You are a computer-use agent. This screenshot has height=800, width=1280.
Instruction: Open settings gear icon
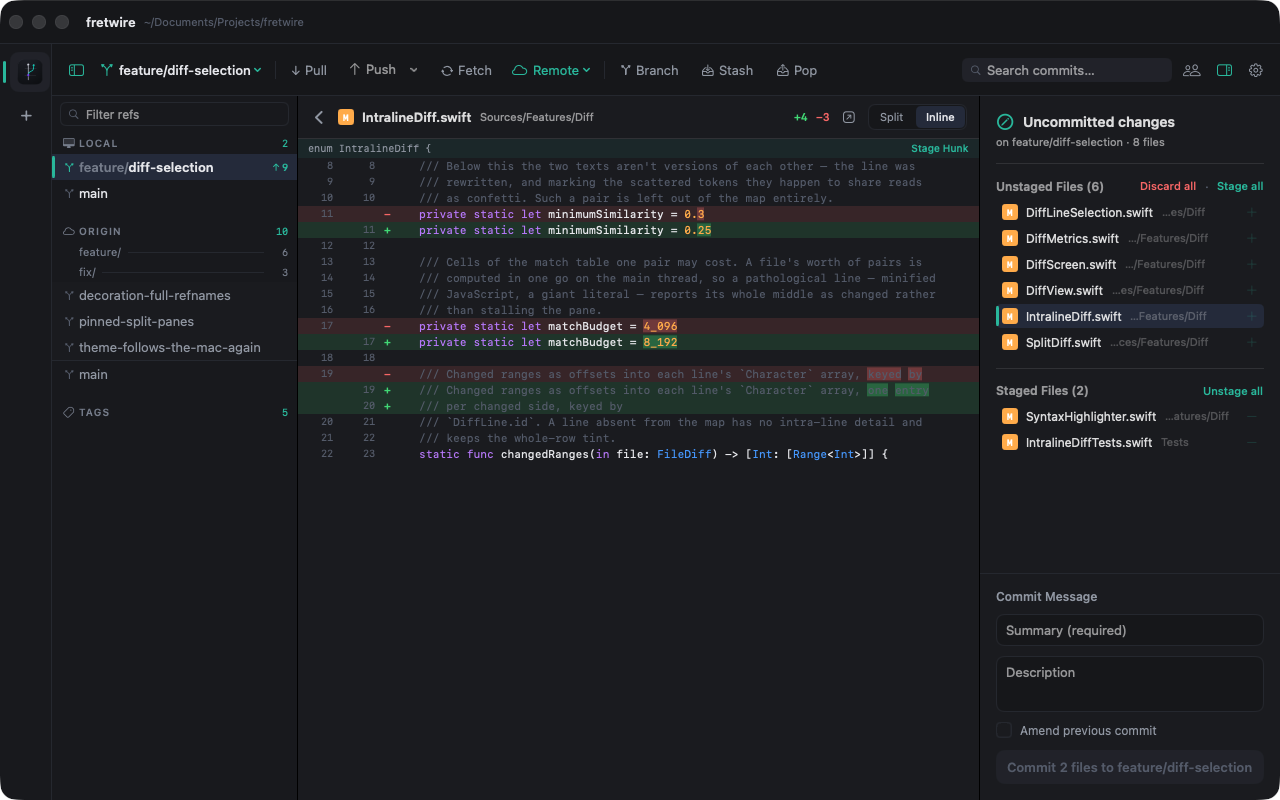1256,70
